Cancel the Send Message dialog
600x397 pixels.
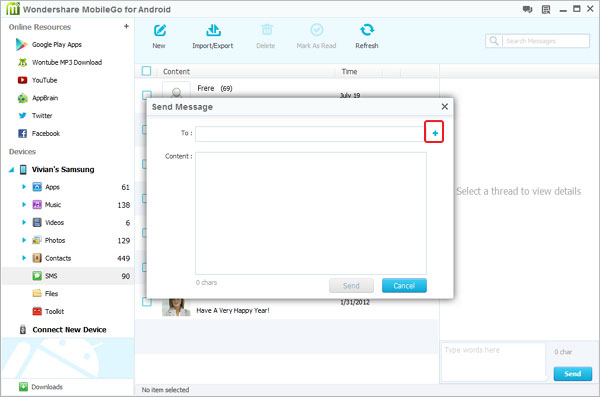pyautogui.click(x=404, y=286)
